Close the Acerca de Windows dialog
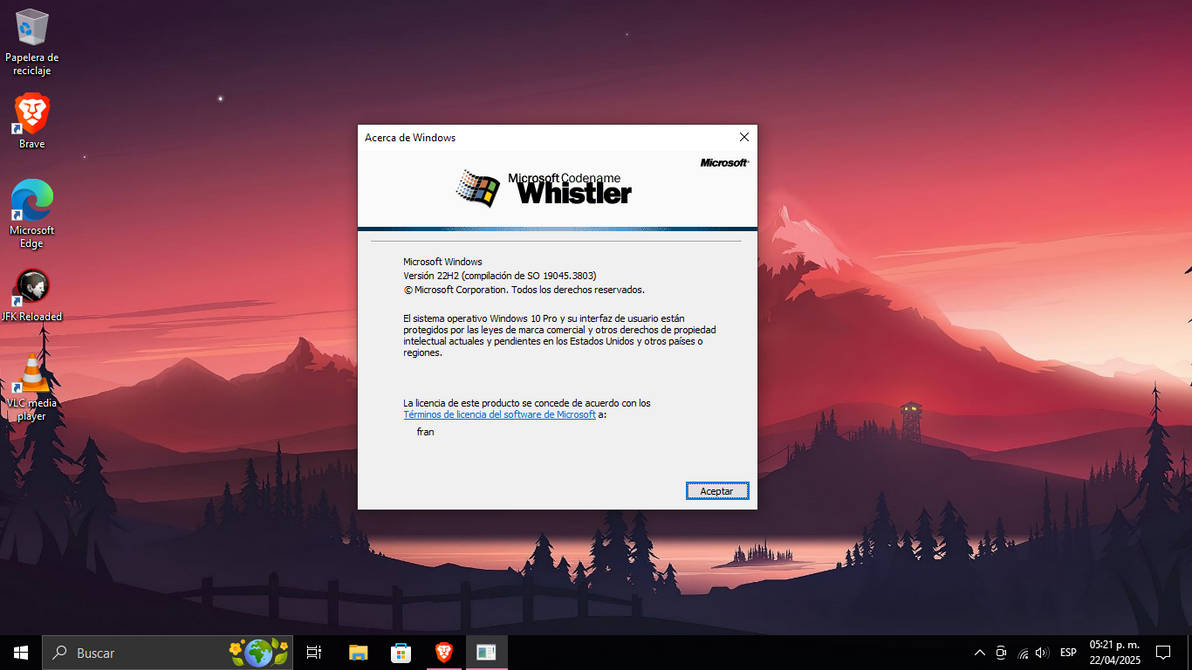 point(743,137)
